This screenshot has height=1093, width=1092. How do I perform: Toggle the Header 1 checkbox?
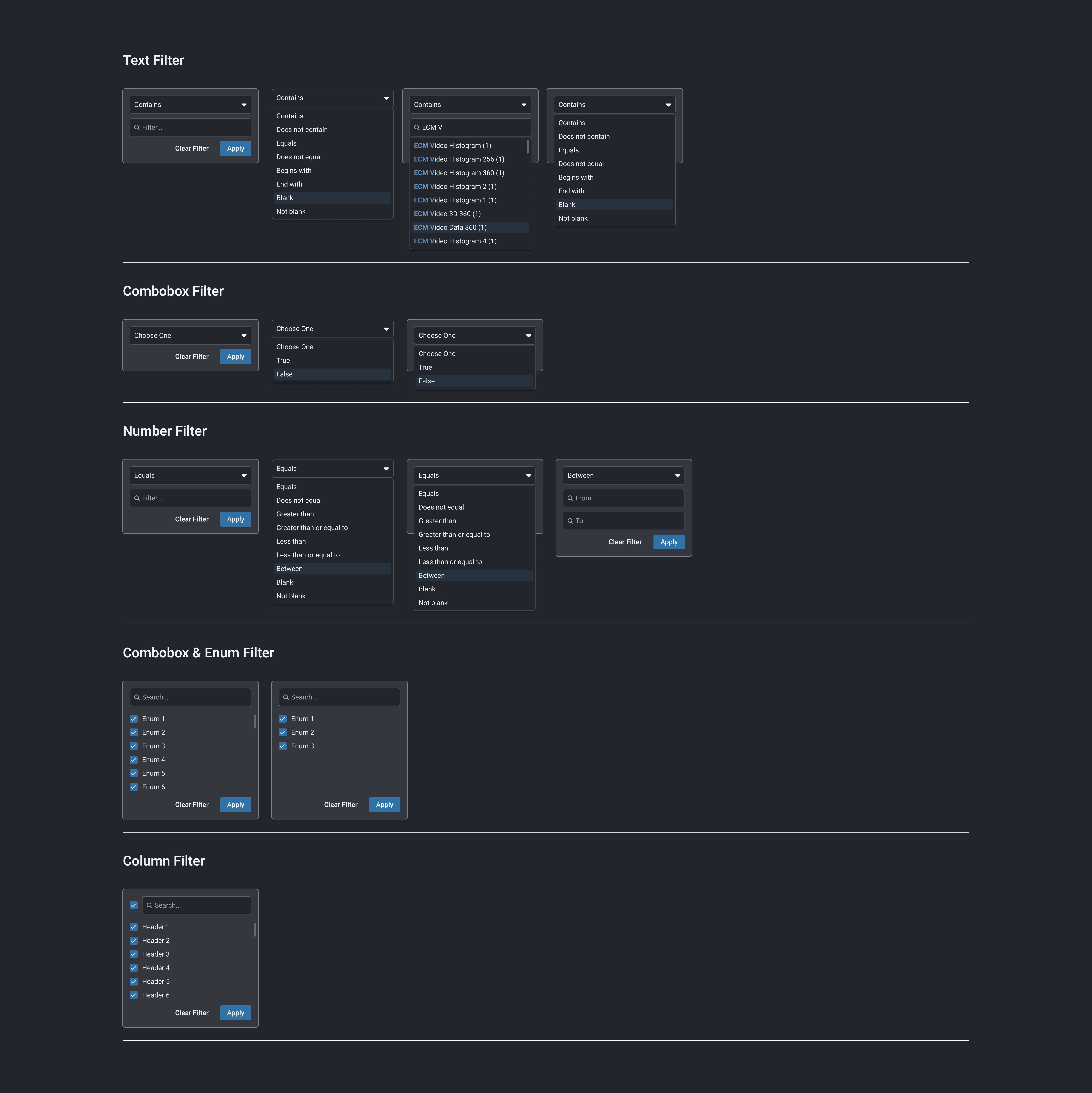134,927
